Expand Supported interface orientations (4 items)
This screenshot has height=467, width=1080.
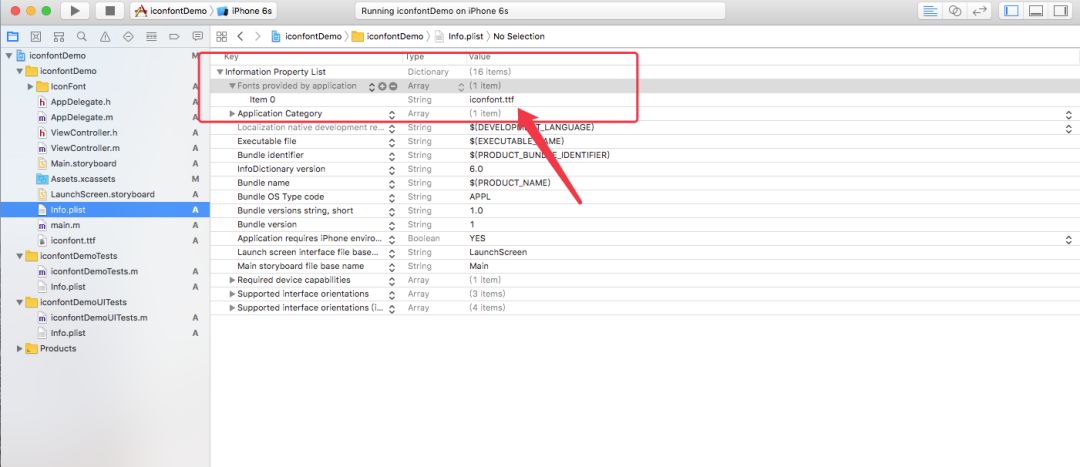pyautogui.click(x=232, y=308)
